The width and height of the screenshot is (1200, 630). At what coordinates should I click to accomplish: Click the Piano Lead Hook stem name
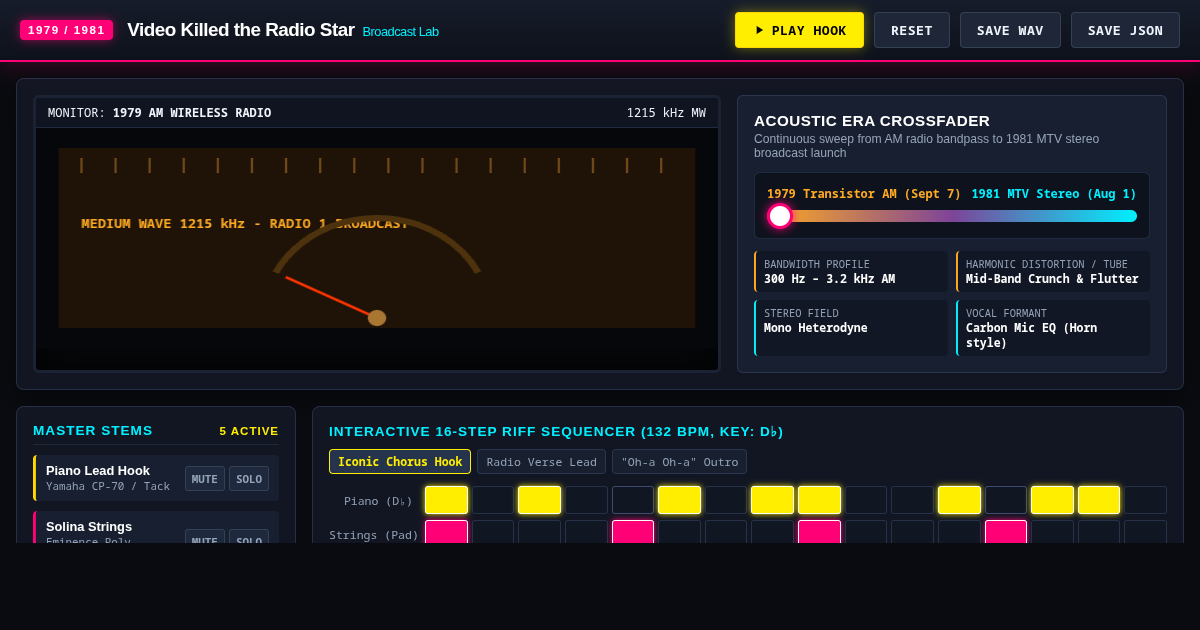coord(98,470)
